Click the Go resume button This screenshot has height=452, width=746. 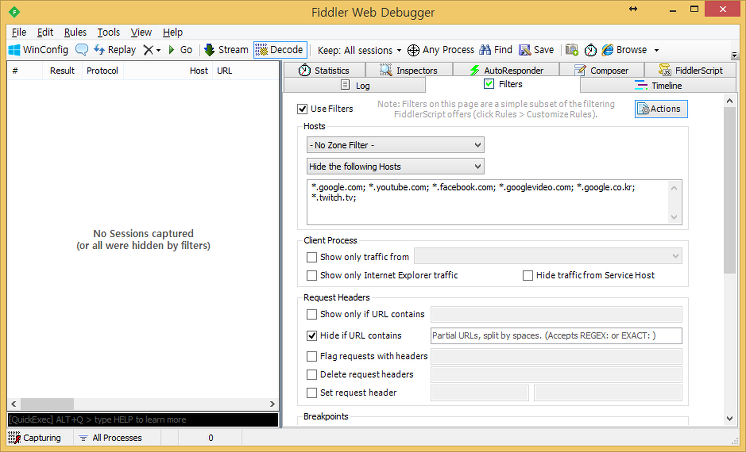pos(180,49)
